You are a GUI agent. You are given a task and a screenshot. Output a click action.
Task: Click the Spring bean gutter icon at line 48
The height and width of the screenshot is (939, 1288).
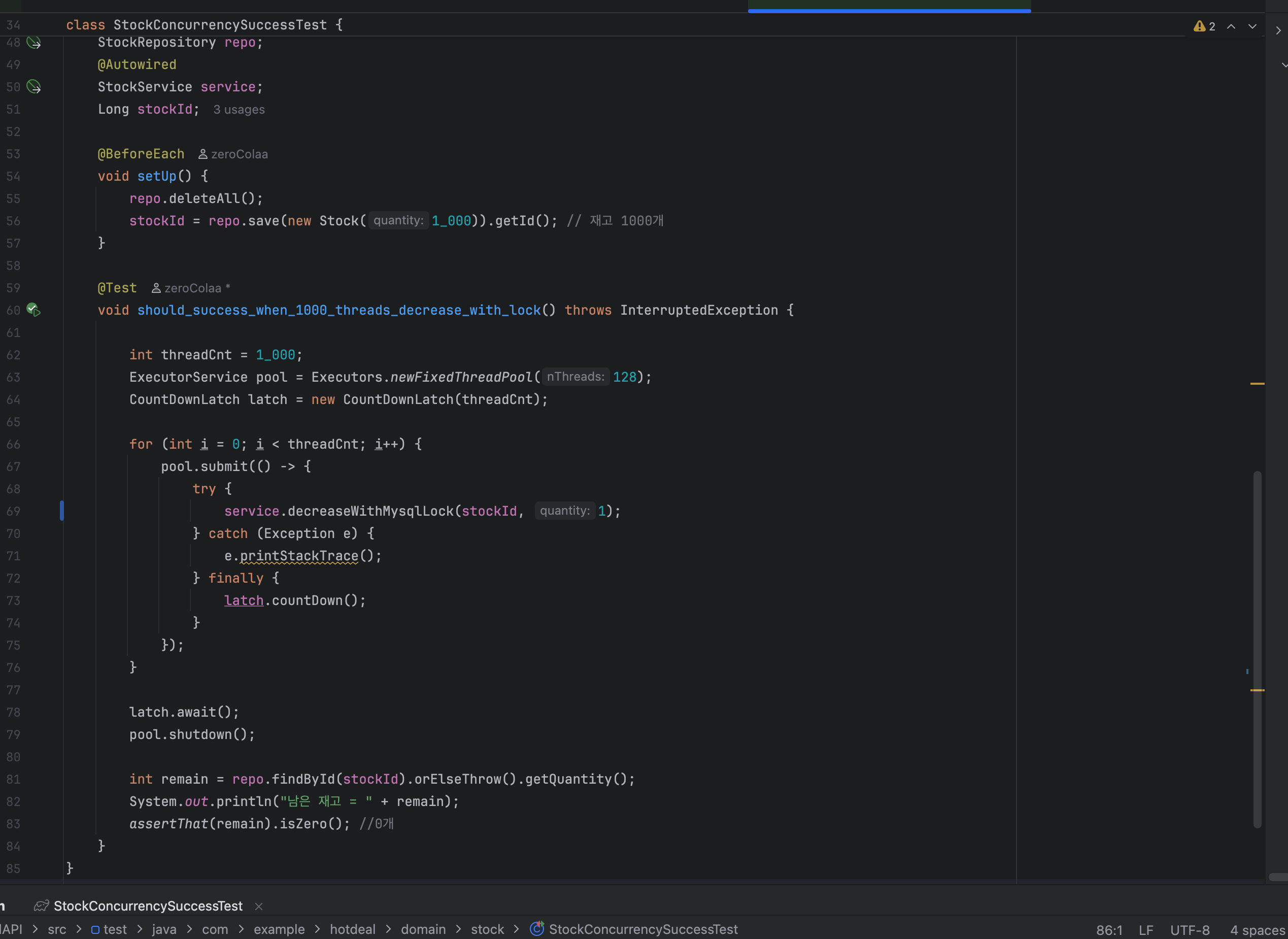tap(33, 43)
